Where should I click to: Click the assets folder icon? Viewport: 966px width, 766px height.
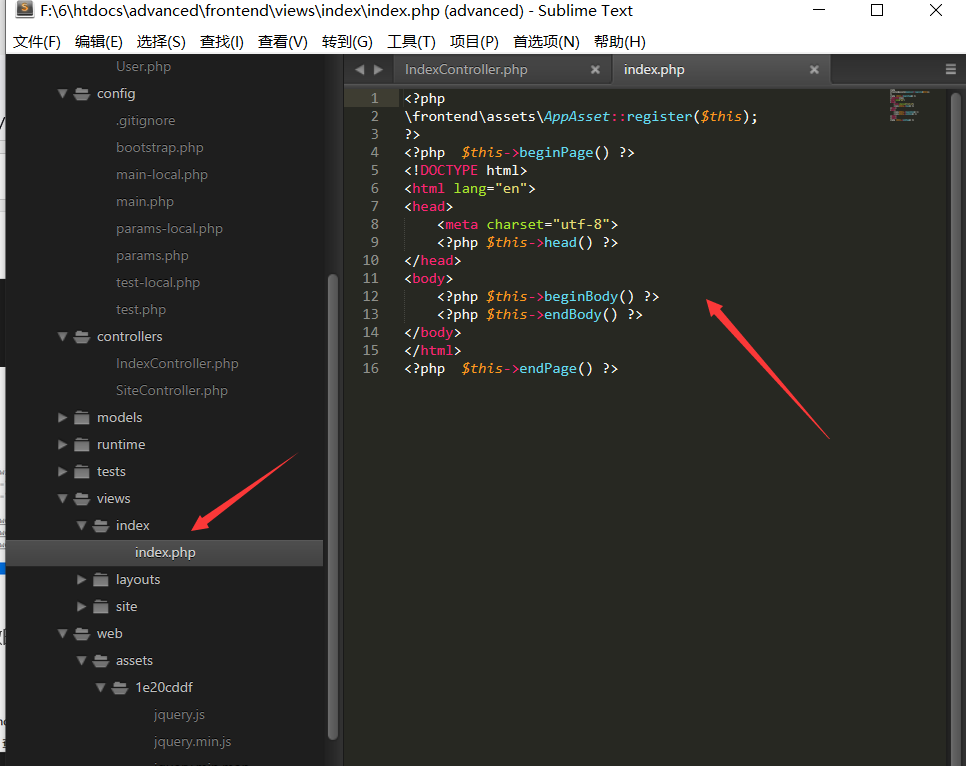click(x=100, y=661)
